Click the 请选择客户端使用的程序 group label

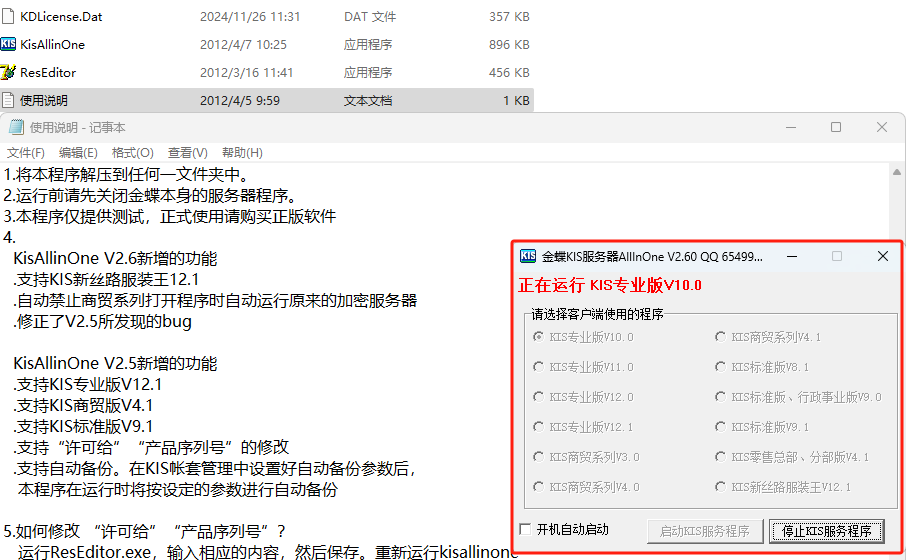click(x=597, y=314)
